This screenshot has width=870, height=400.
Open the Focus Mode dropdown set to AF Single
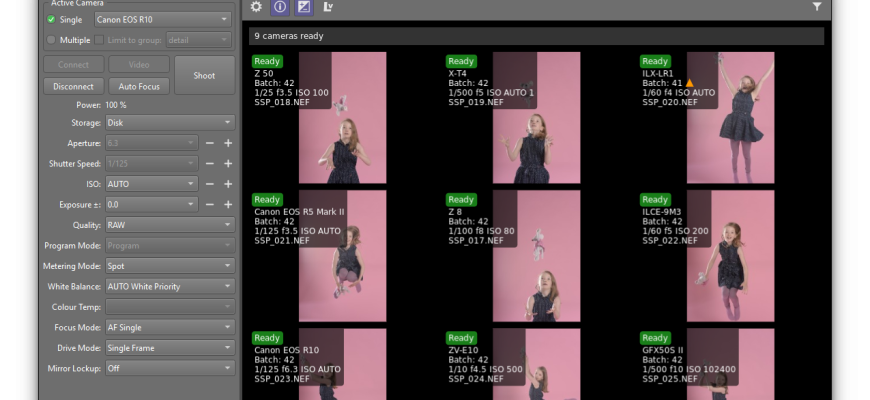click(x=170, y=327)
